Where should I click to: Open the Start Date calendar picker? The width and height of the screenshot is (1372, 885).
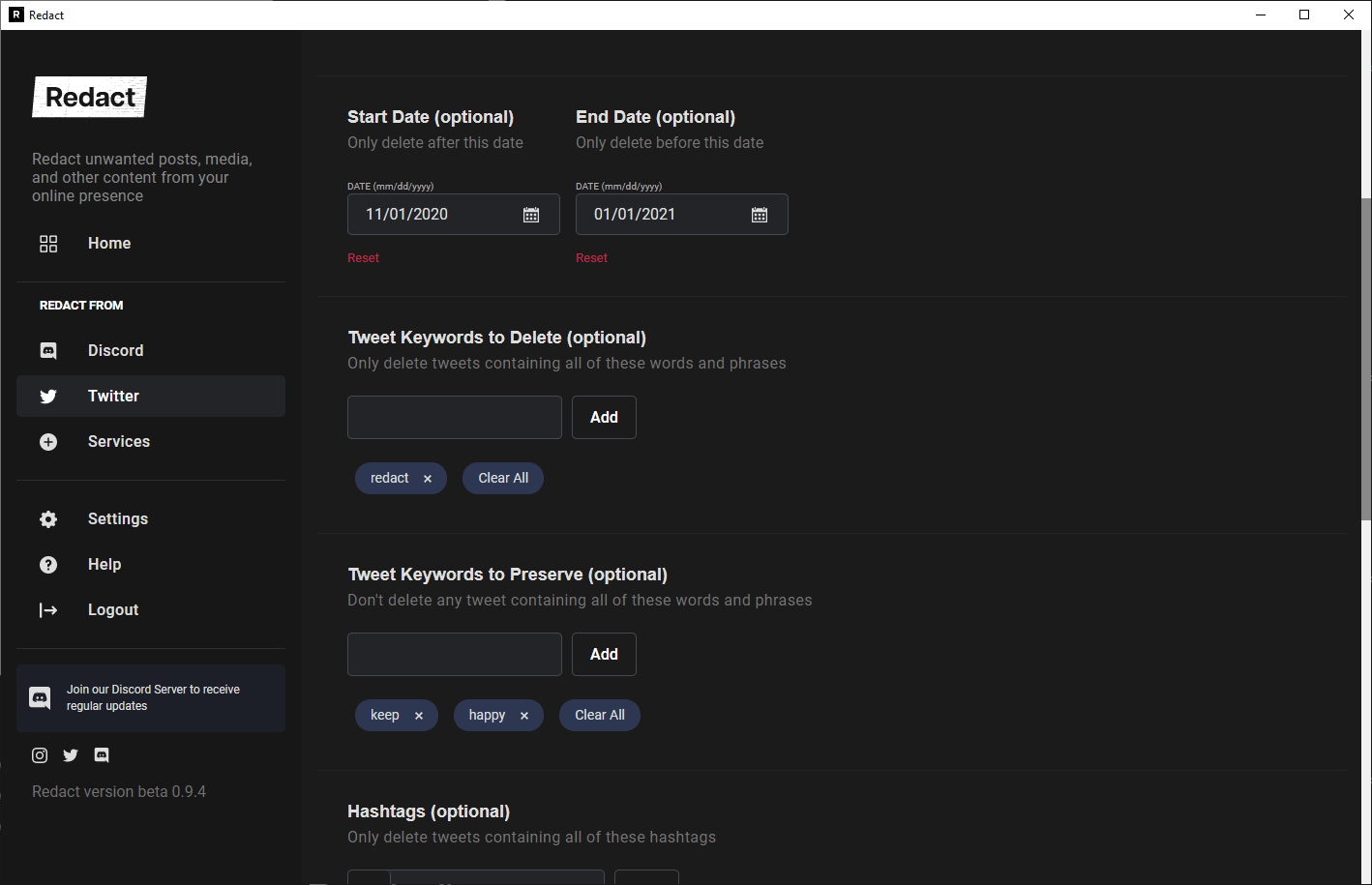coord(530,214)
